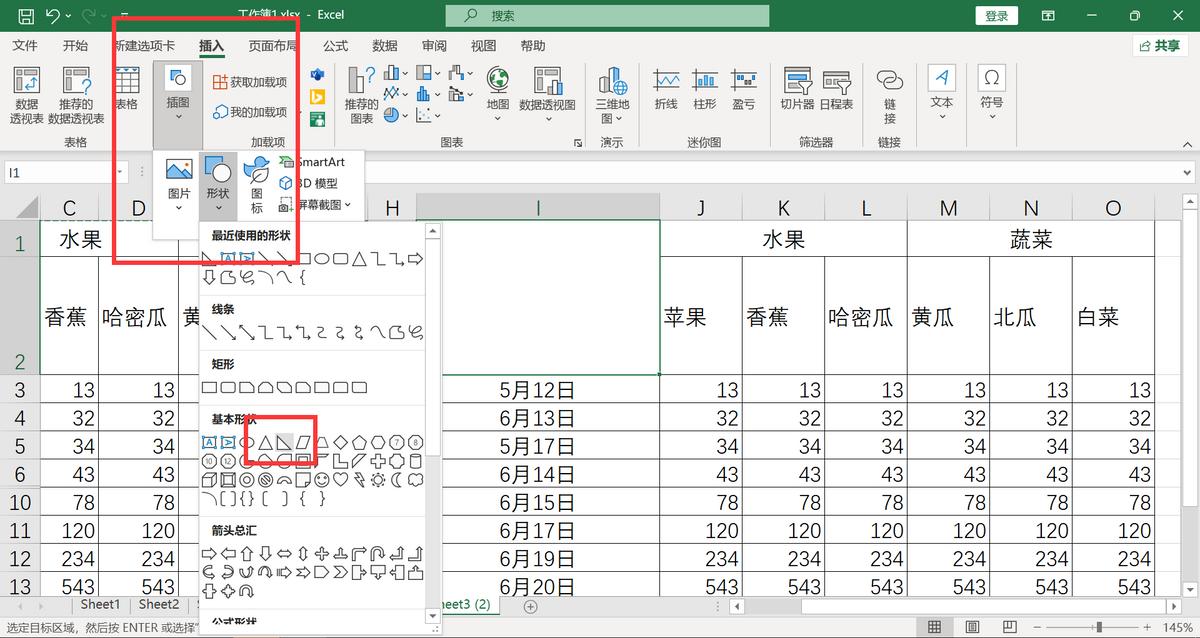The width and height of the screenshot is (1200, 638).
Task: Switch to the Sheet2 worksheet tab
Action: (158, 604)
